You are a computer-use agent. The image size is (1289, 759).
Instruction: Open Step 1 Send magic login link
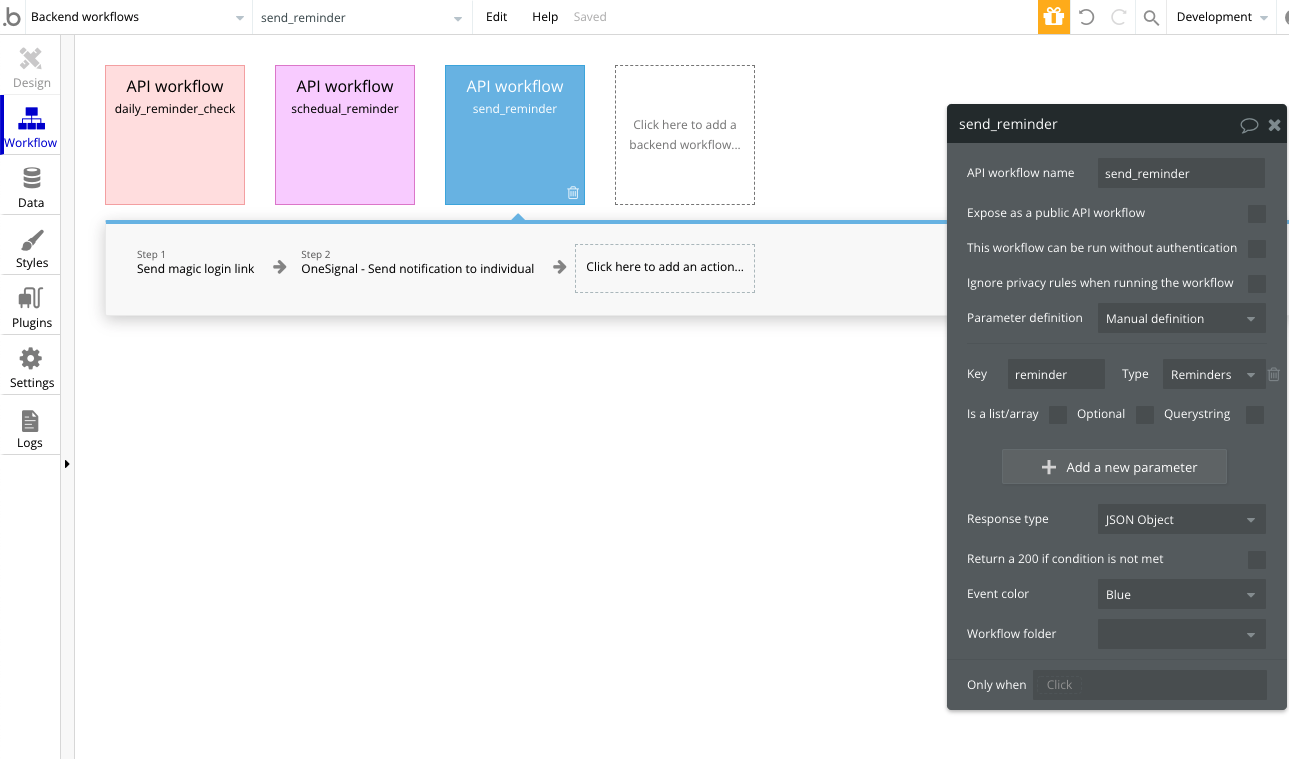coord(196,263)
